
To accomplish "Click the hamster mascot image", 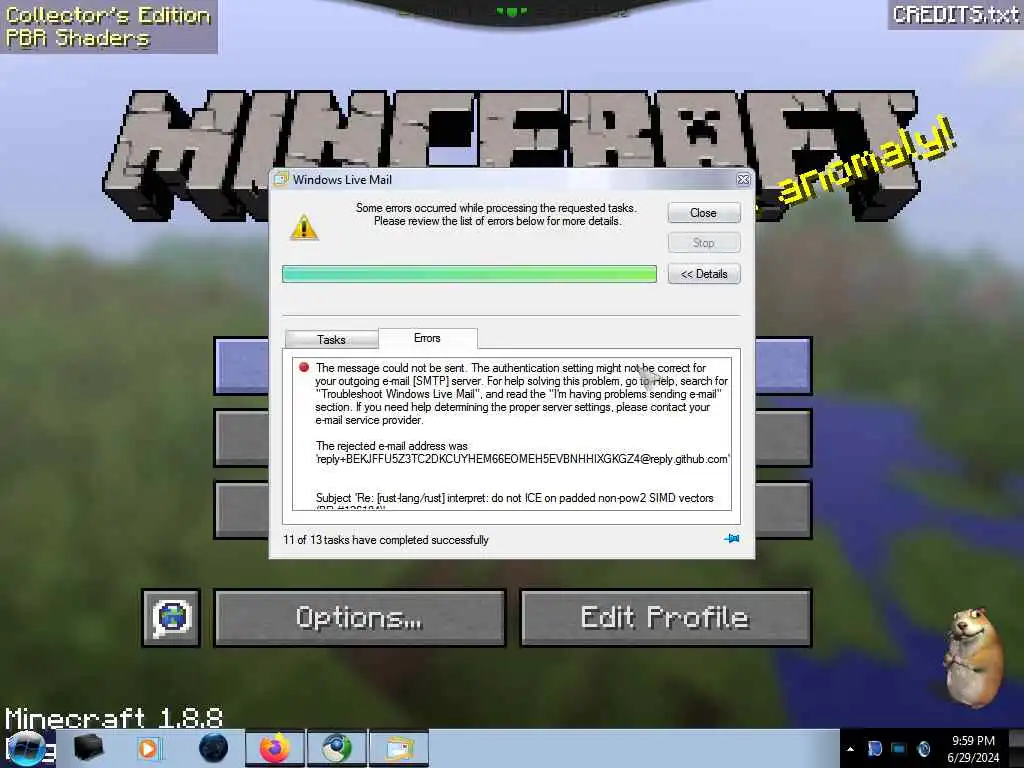I will (x=974, y=656).
